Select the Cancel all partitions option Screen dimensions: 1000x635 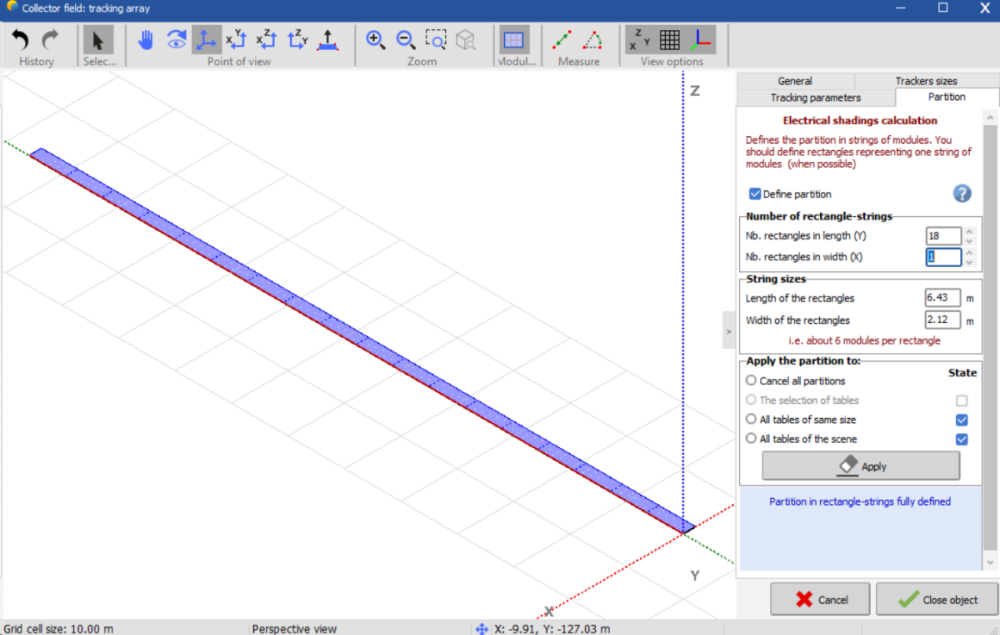751,381
